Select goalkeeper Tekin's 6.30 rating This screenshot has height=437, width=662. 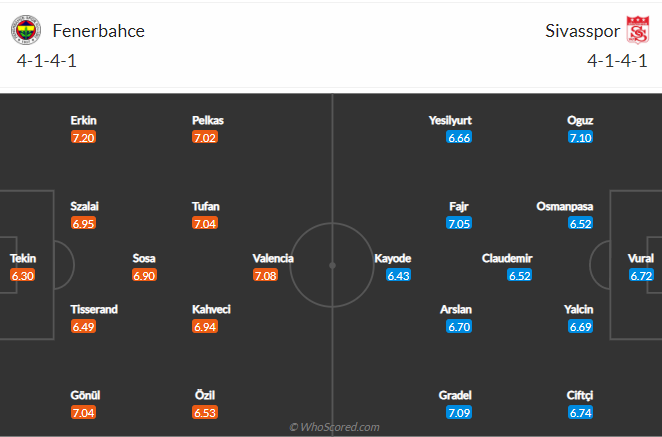coord(22,275)
